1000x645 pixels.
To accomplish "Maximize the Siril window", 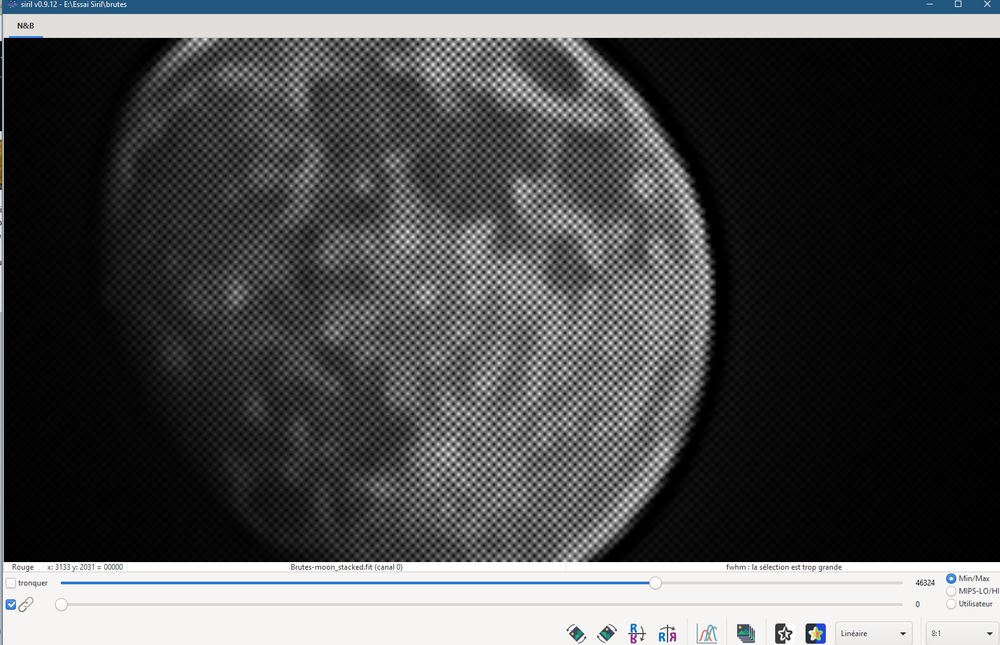I will pyautogui.click(x=958, y=4).
